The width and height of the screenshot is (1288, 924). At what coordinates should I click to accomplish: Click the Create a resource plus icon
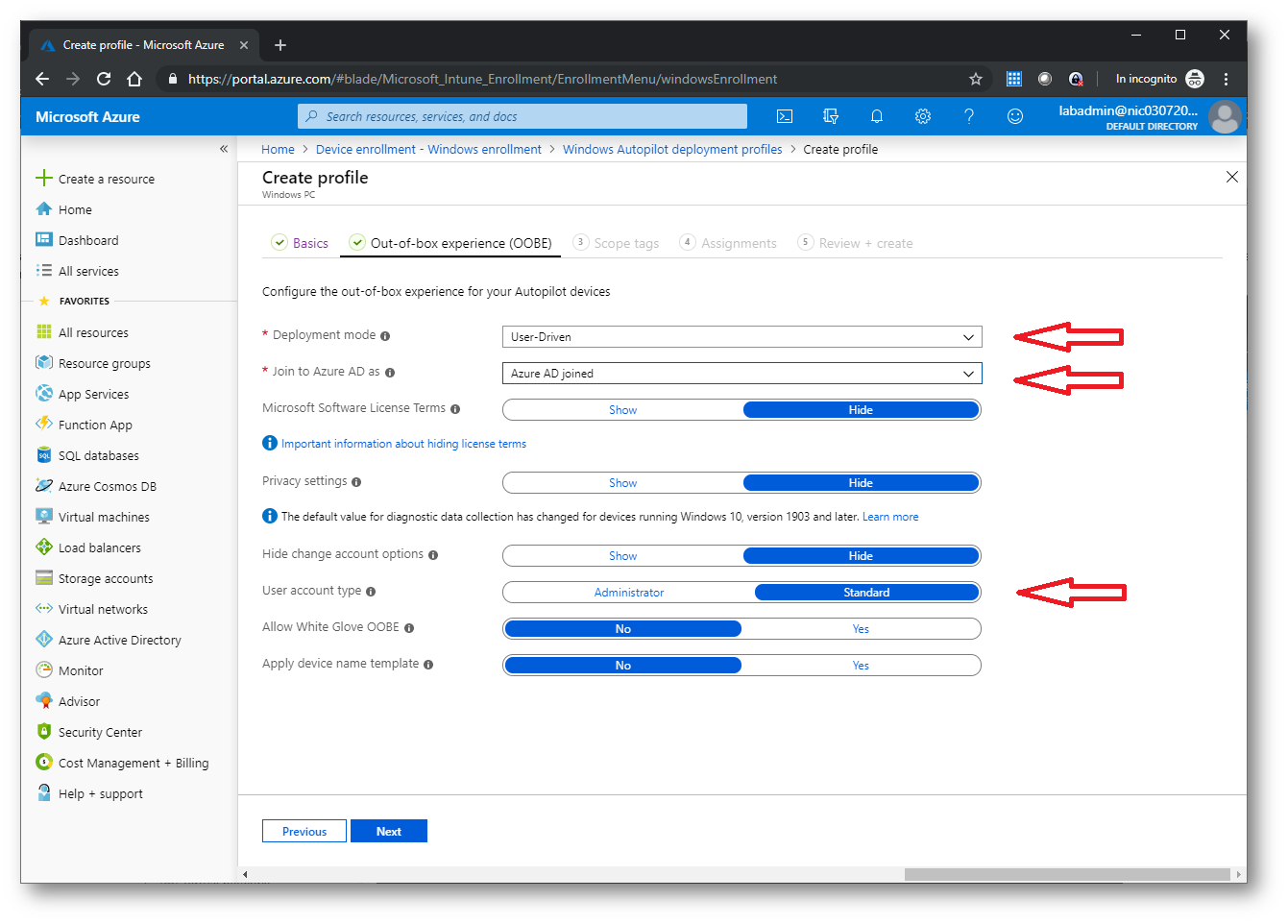(44, 178)
